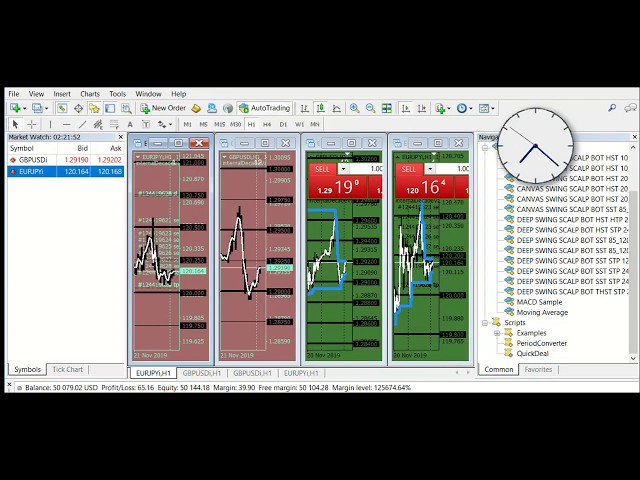The height and width of the screenshot is (480, 640).
Task: Click the New Order toolbar button
Action: (x=163, y=108)
